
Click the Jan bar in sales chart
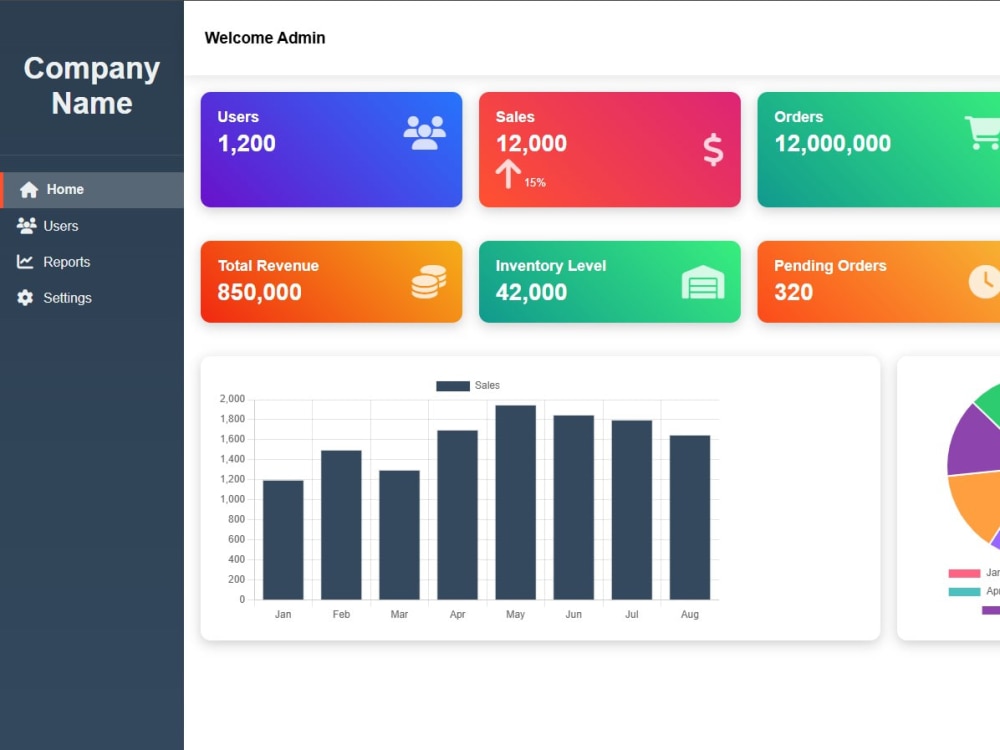pyautogui.click(x=283, y=540)
